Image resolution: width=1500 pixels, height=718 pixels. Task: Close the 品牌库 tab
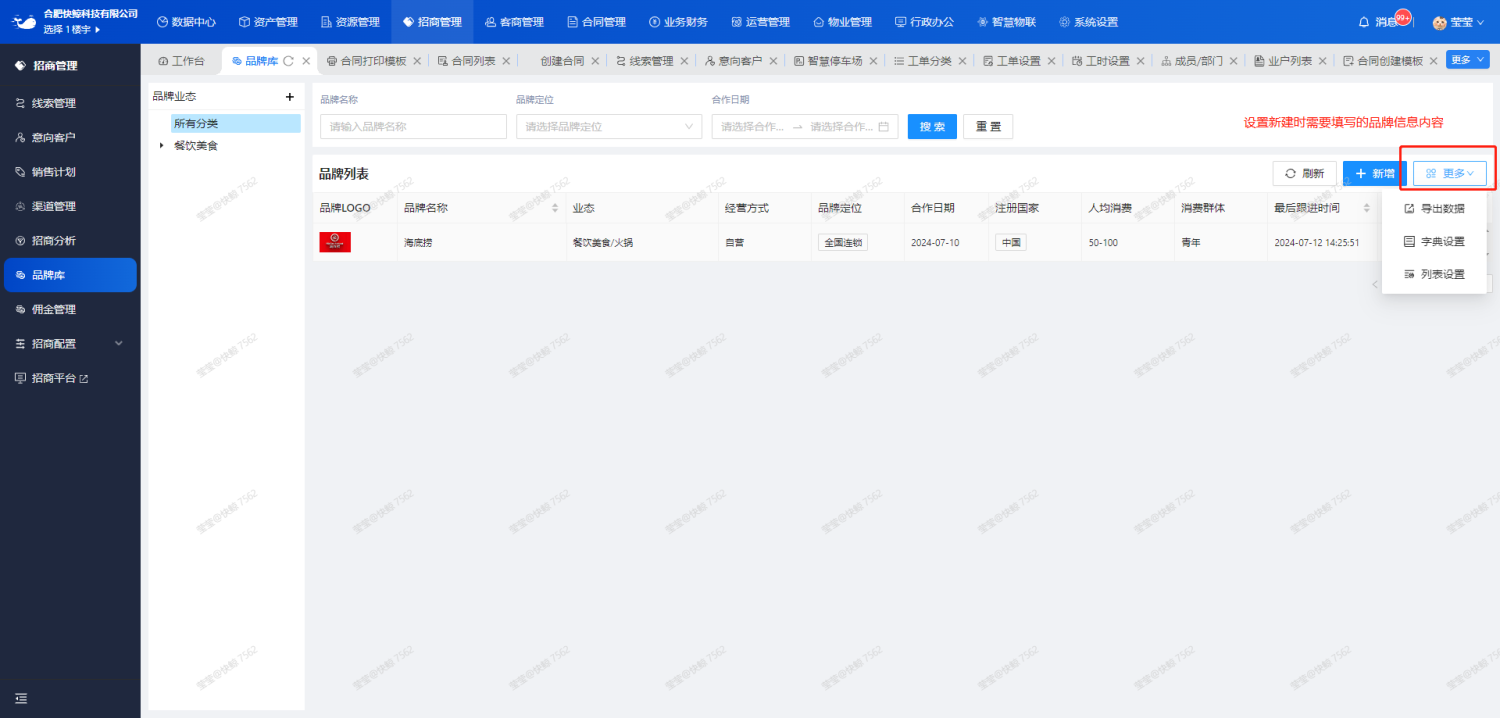click(x=306, y=61)
